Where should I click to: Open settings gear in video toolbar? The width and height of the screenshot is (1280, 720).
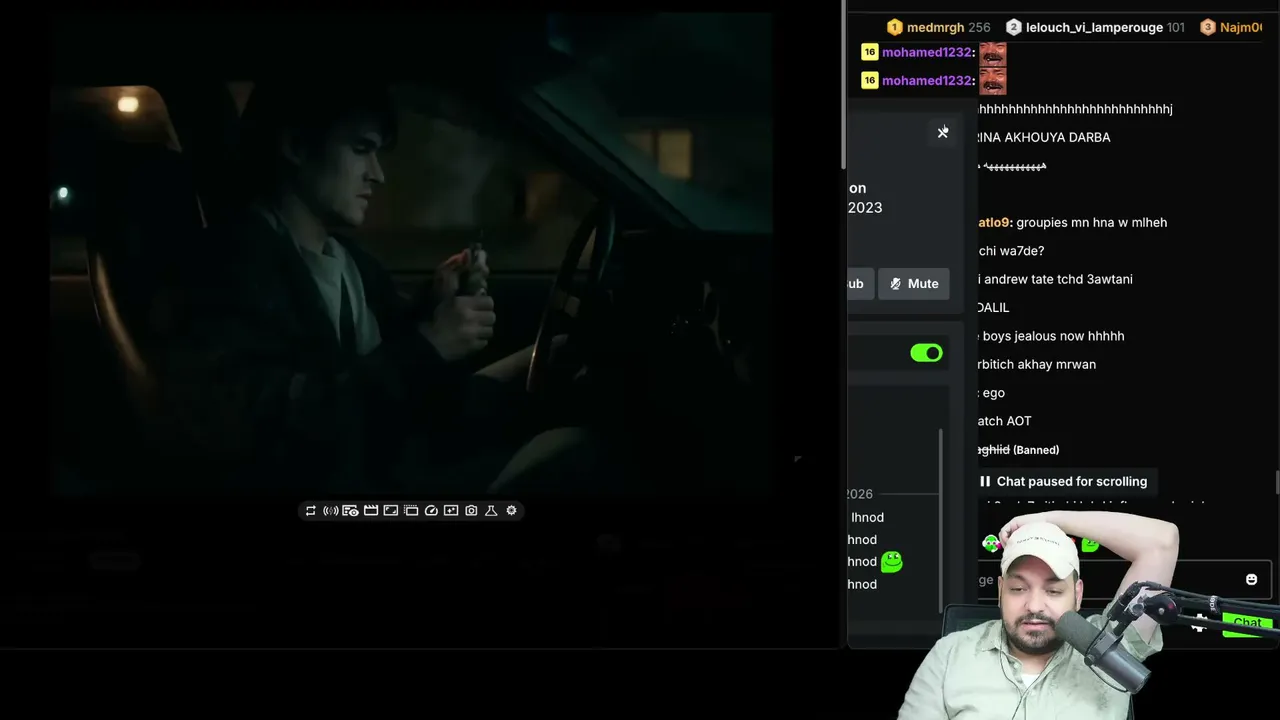click(x=511, y=511)
